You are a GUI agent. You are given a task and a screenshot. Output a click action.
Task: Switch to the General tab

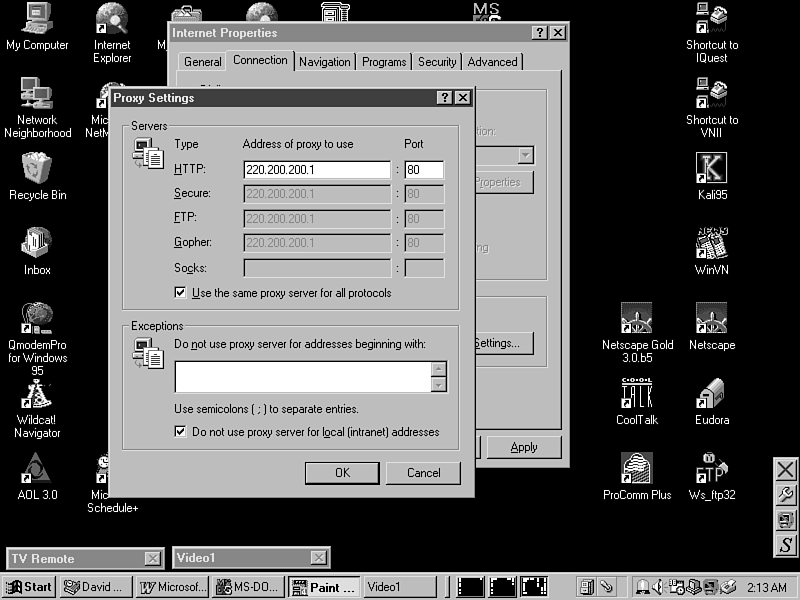tap(203, 62)
